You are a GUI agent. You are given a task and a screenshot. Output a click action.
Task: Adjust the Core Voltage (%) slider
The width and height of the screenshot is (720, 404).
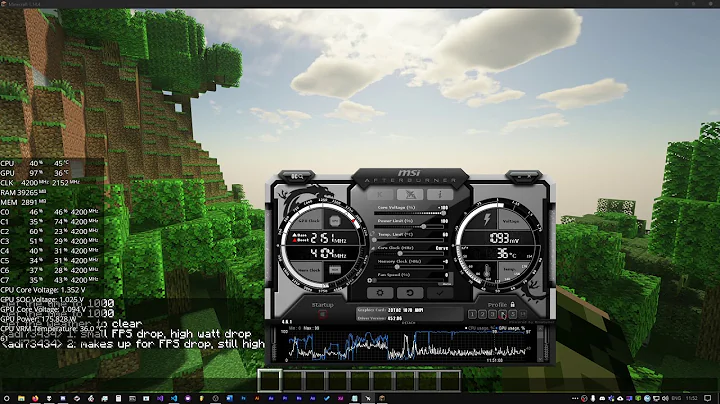point(410,213)
